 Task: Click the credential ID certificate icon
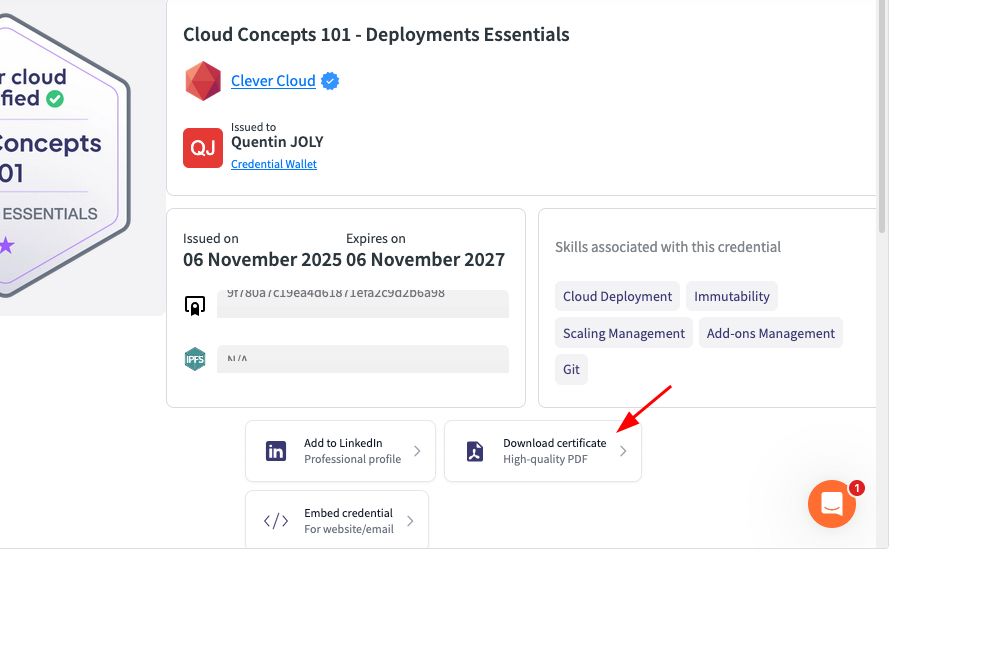[x=195, y=306]
